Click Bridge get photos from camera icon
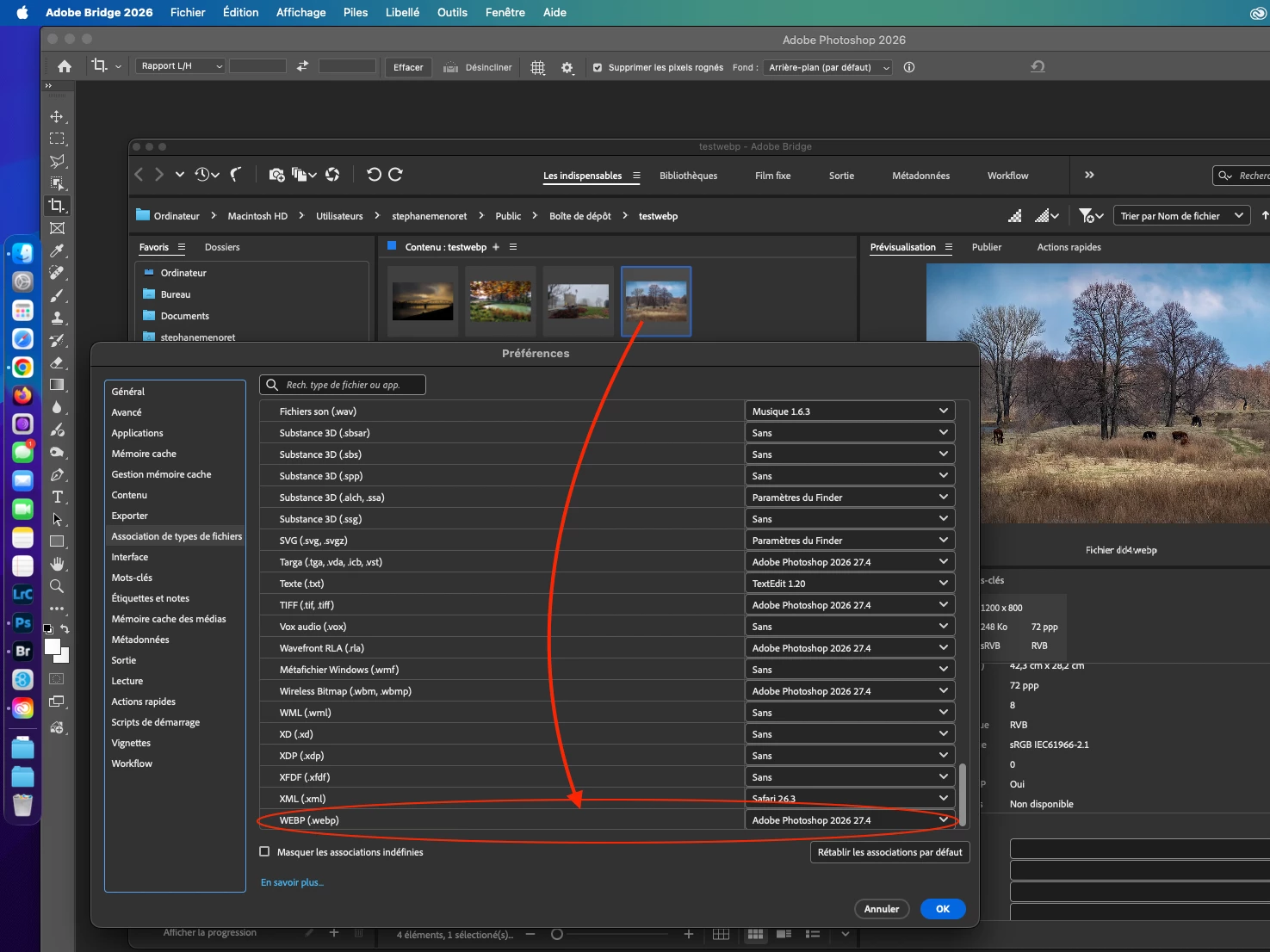Image resolution: width=1270 pixels, height=952 pixels. coord(276,175)
